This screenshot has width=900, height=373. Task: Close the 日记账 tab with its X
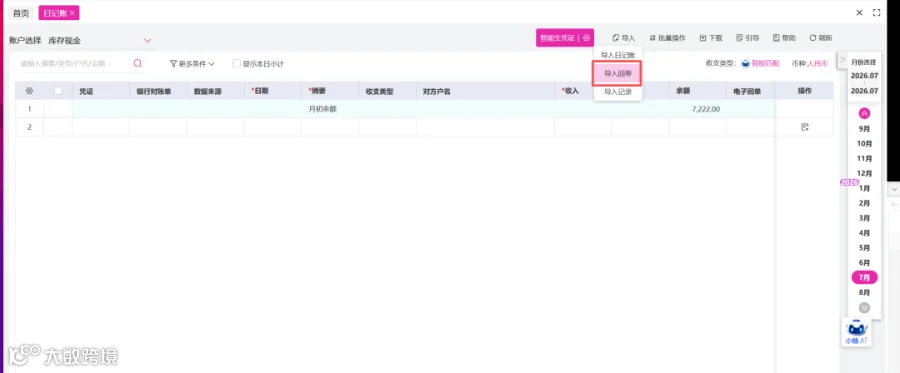coord(72,13)
